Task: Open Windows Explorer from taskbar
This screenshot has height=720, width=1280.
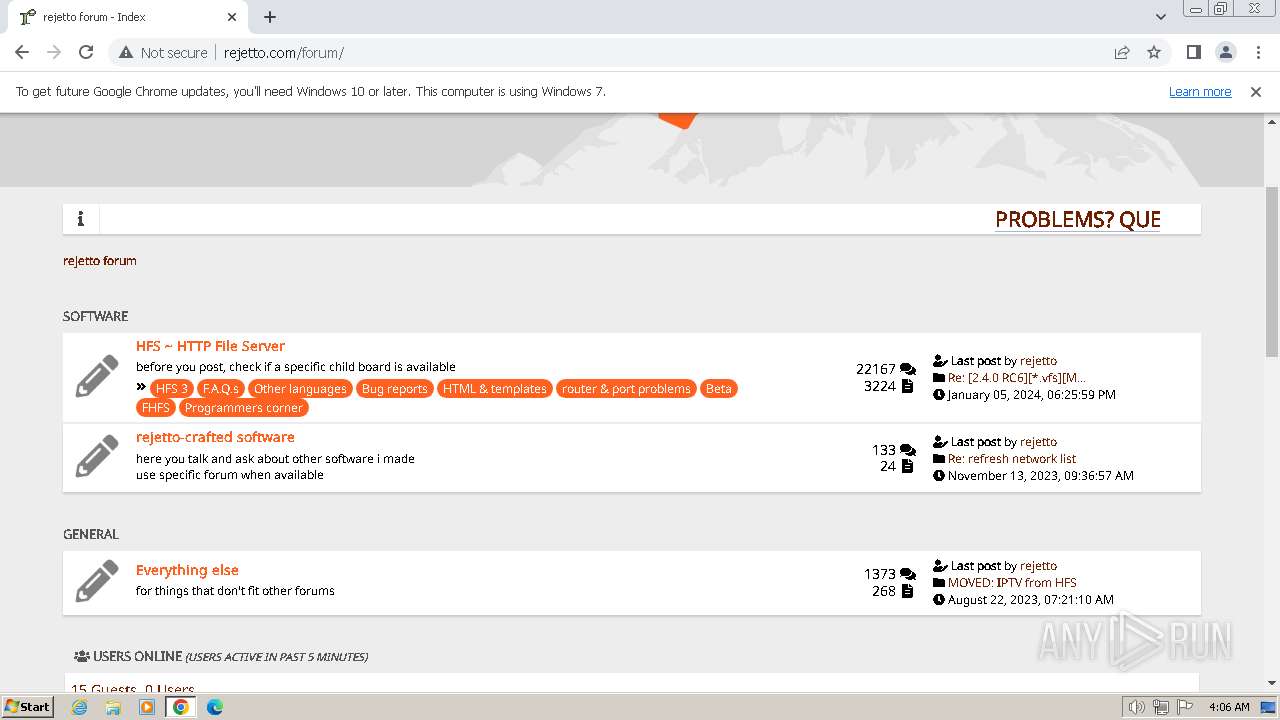Action: (x=113, y=707)
